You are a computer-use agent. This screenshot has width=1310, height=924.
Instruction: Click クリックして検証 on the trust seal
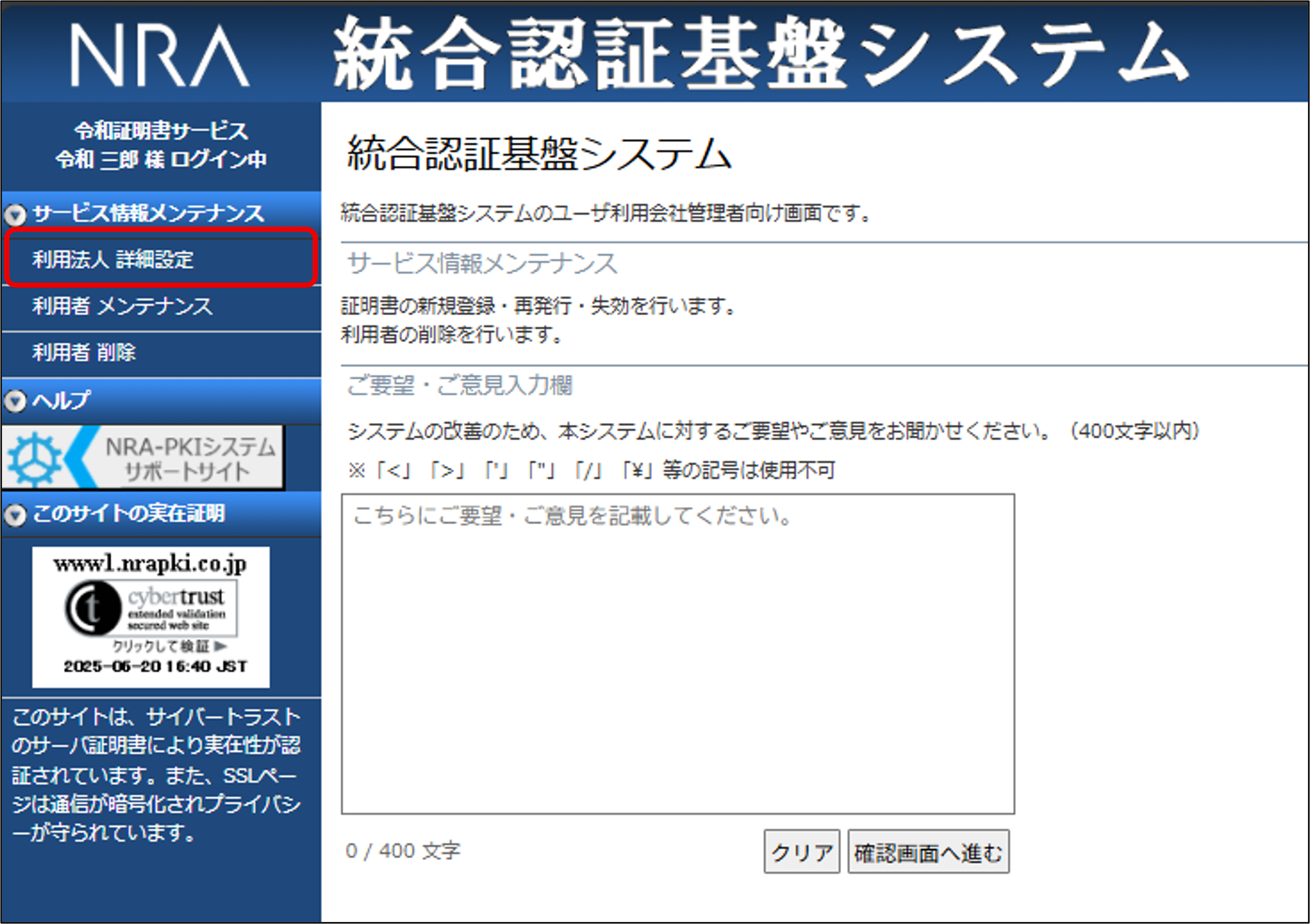[170, 646]
